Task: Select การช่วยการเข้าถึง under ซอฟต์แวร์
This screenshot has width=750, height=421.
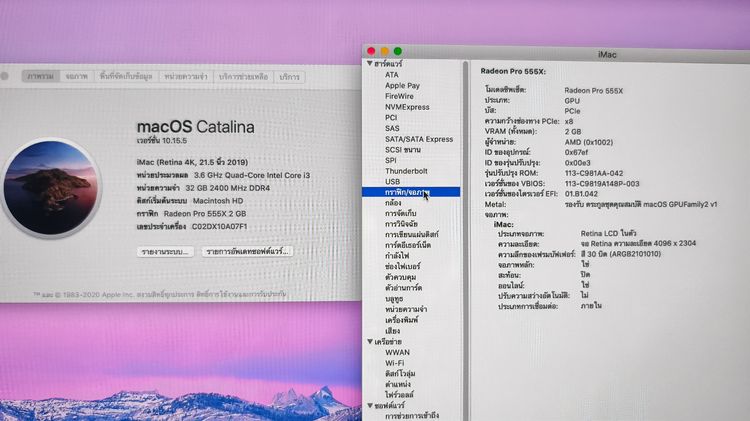Action: pyautogui.click(x=412, y=416)
